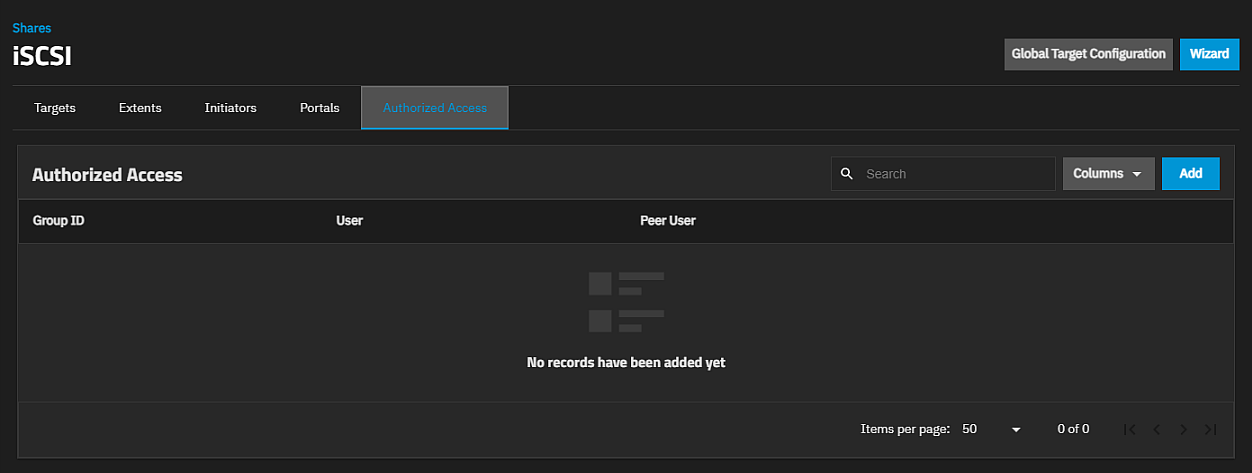
Task: Go to first page arrow icon
Action: coord(1129,429)
